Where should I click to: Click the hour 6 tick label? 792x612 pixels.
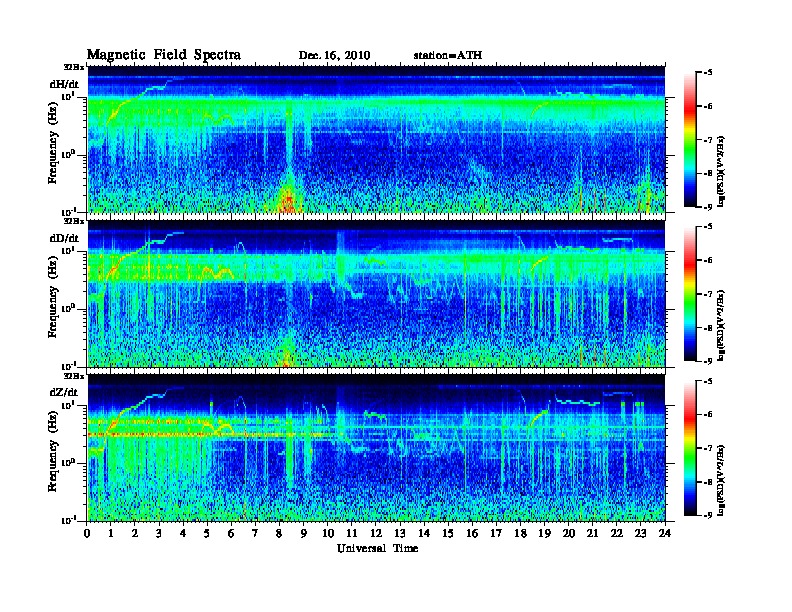coord(231,533)
